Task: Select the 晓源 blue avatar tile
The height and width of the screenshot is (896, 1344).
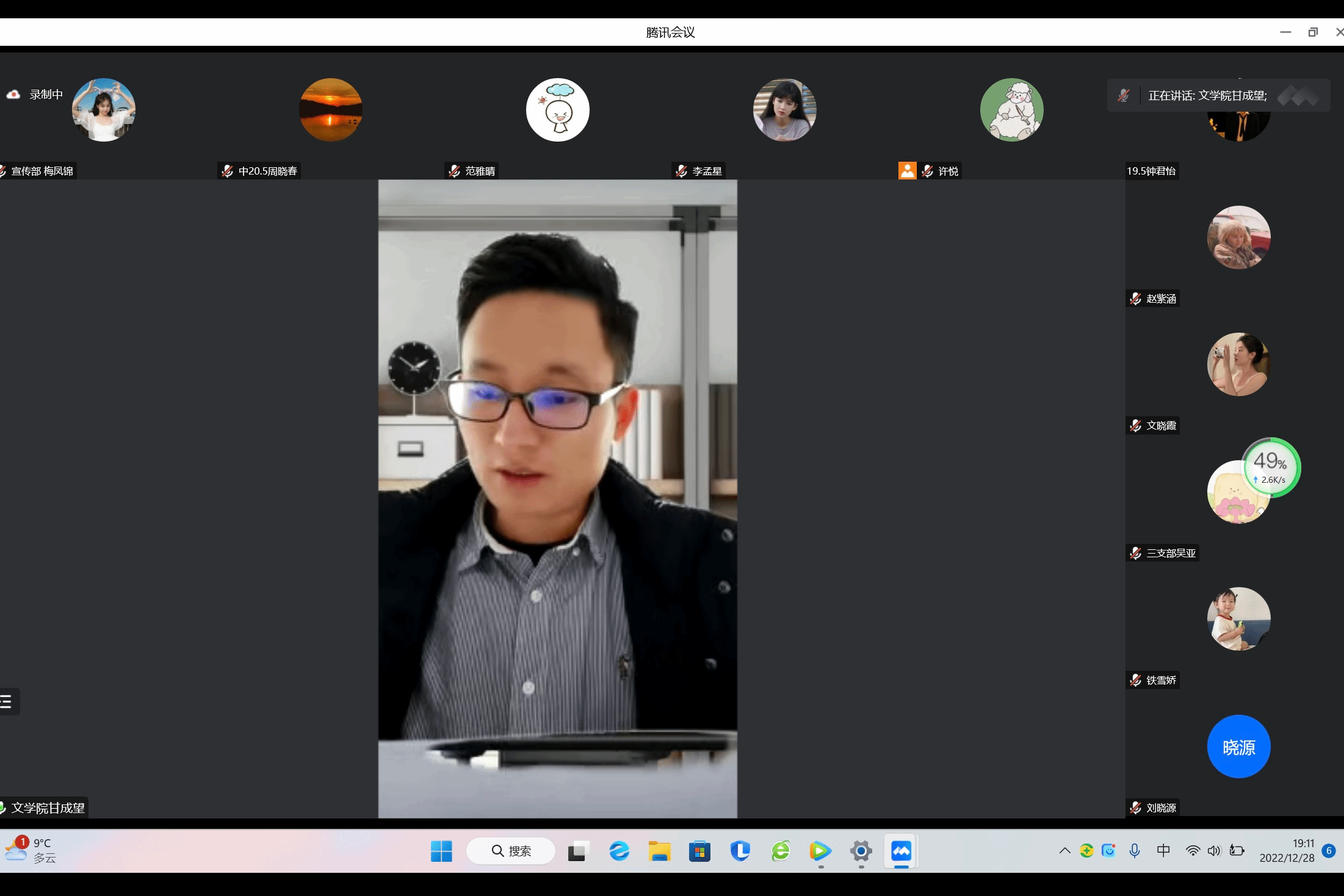Action: (x=1238, y=746)
